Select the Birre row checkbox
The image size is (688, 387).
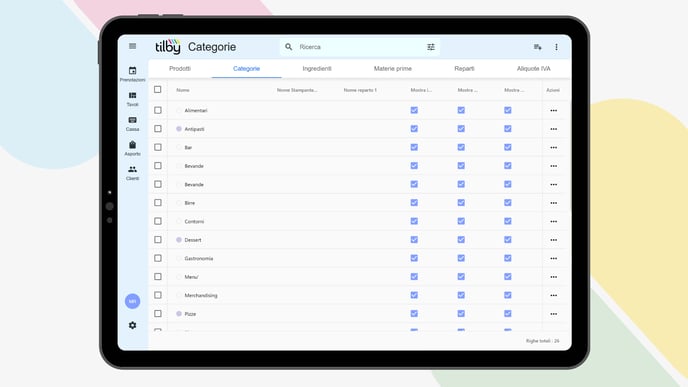tap(158, 203)
